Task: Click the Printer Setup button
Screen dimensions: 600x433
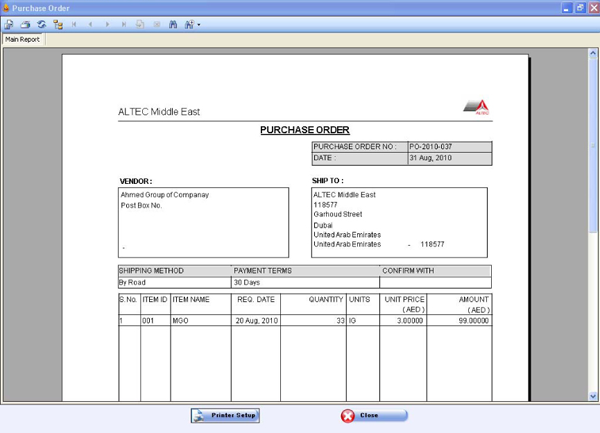Action: tap(225, 415)
